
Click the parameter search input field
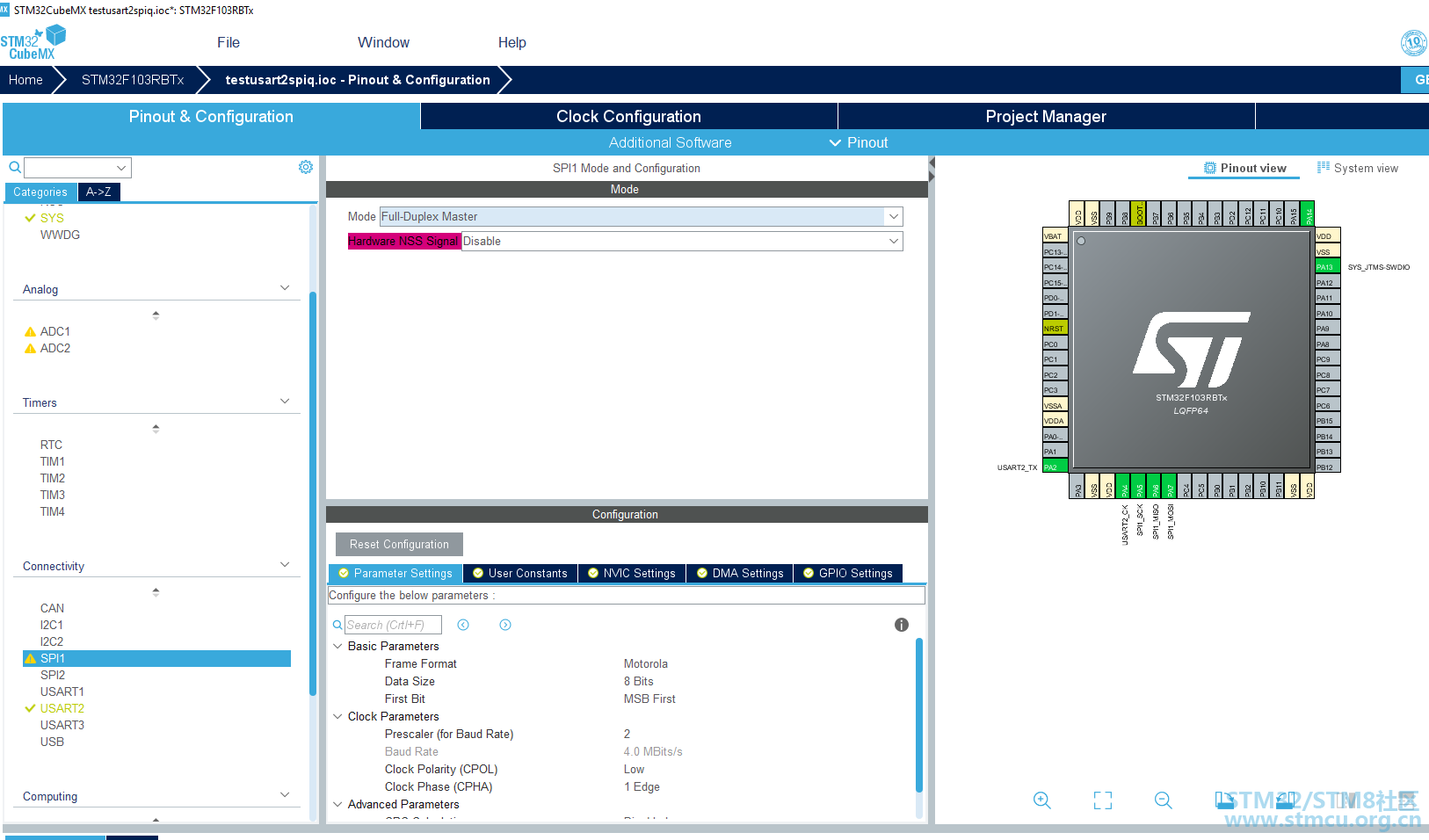(x=393, y=625)
